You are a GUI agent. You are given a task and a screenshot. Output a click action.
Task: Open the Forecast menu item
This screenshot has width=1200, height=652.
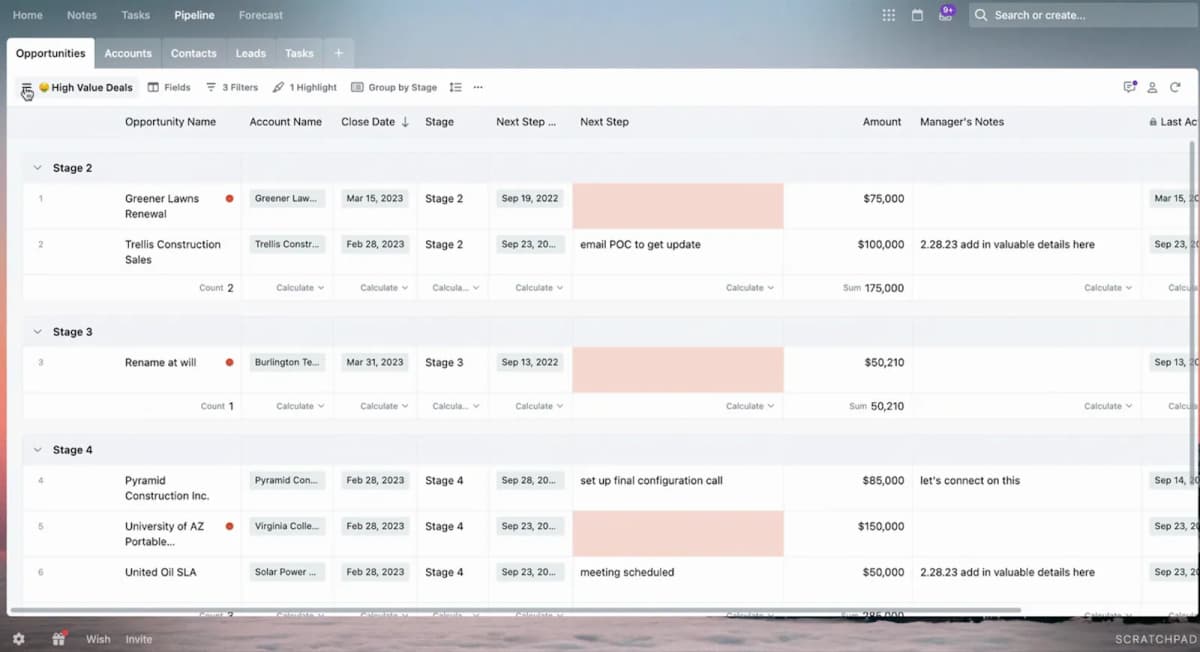[x=261, y=15]
